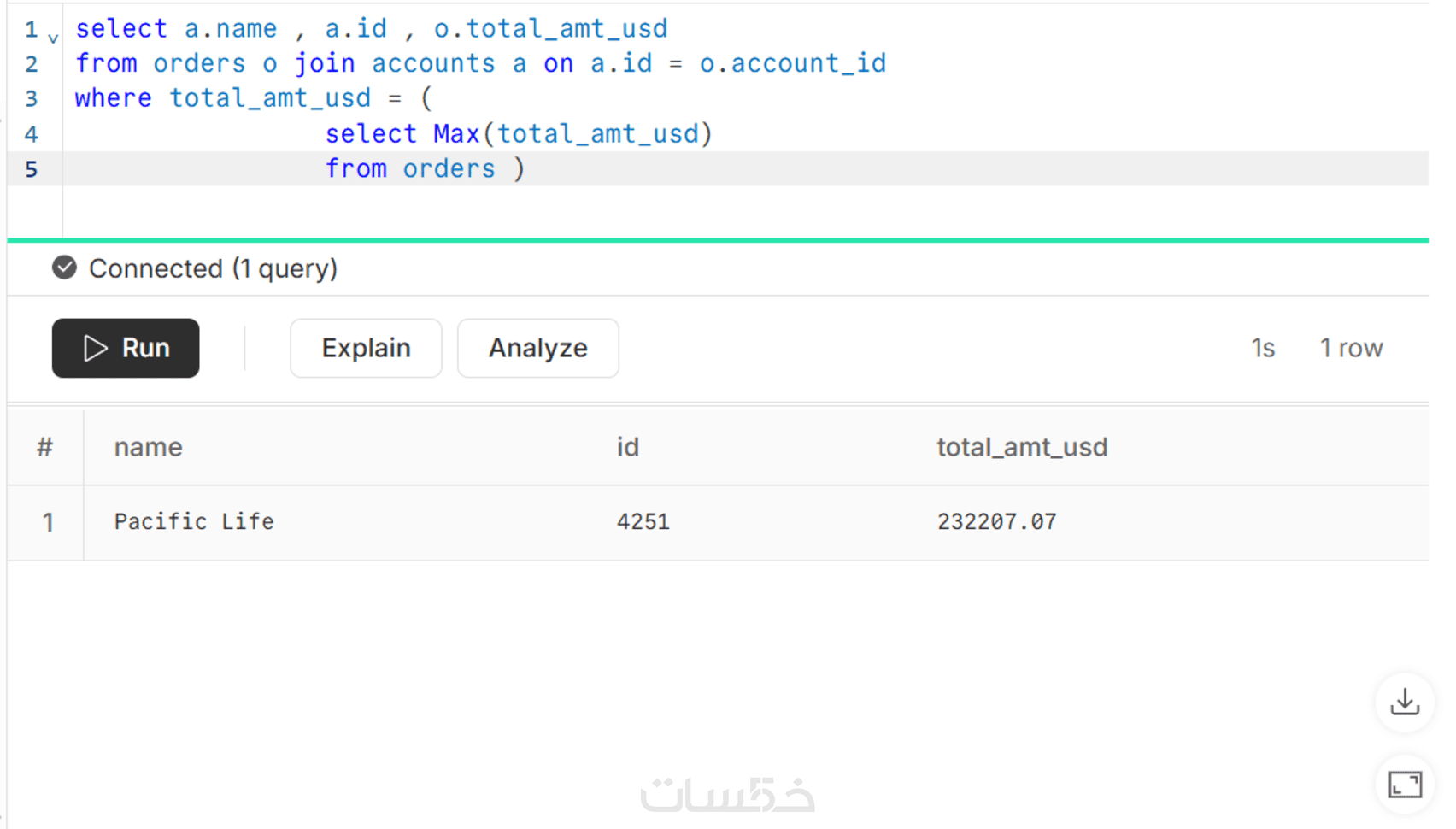Viewport: 1456px width, 829px height.
Task: Click the expand to fullscreen icon
Action: [x=1404, y=784]
